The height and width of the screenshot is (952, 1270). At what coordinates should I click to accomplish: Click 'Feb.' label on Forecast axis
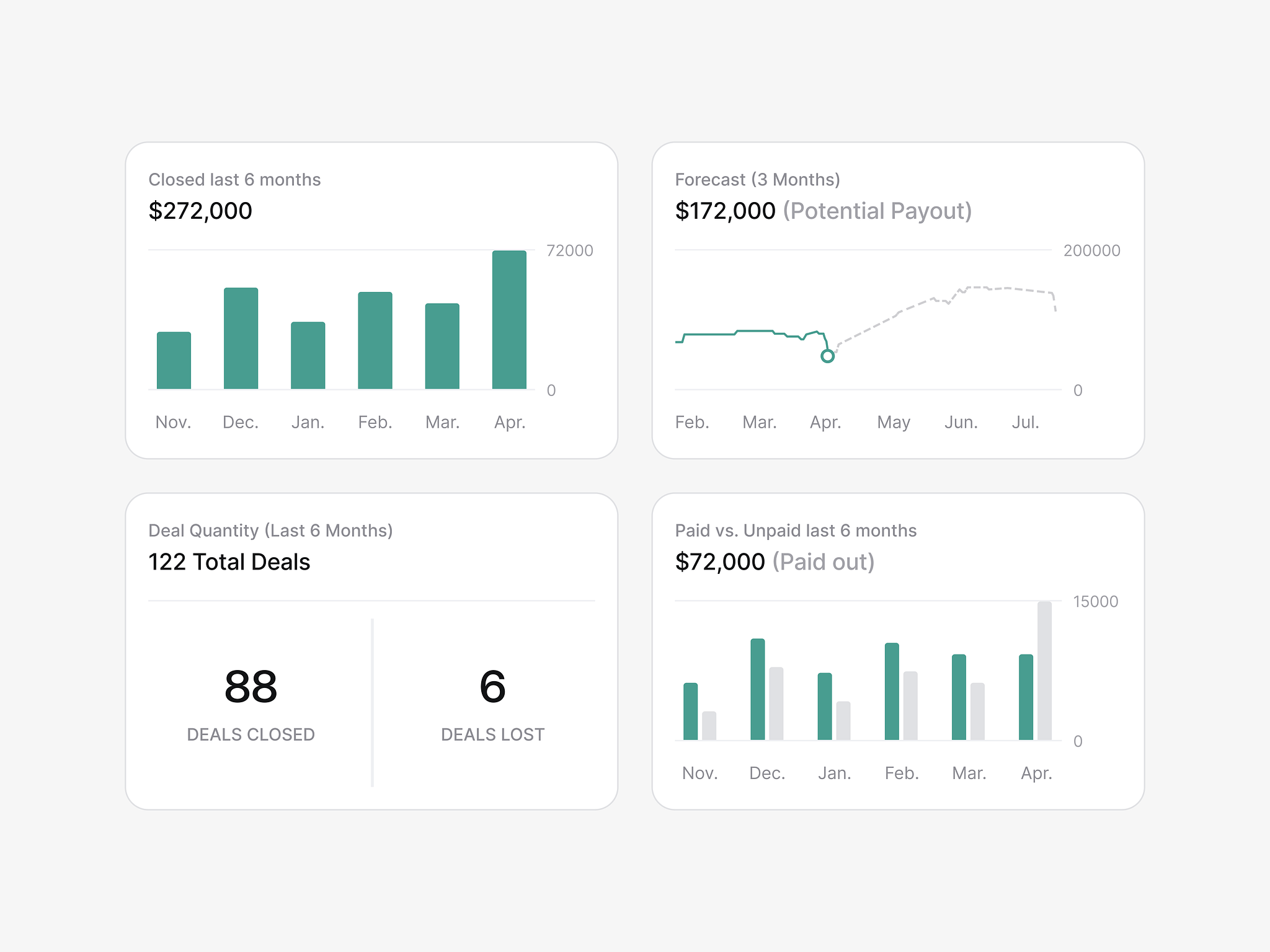pyautogui.click(x=692, y=423)
